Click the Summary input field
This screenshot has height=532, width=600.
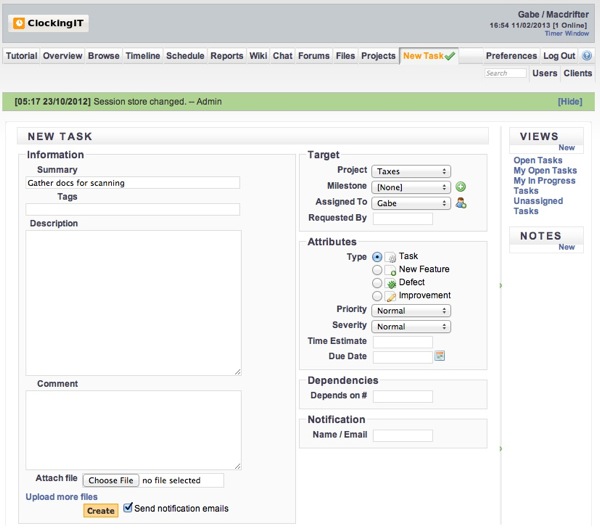pyautogui.click(x=132, y=183)
